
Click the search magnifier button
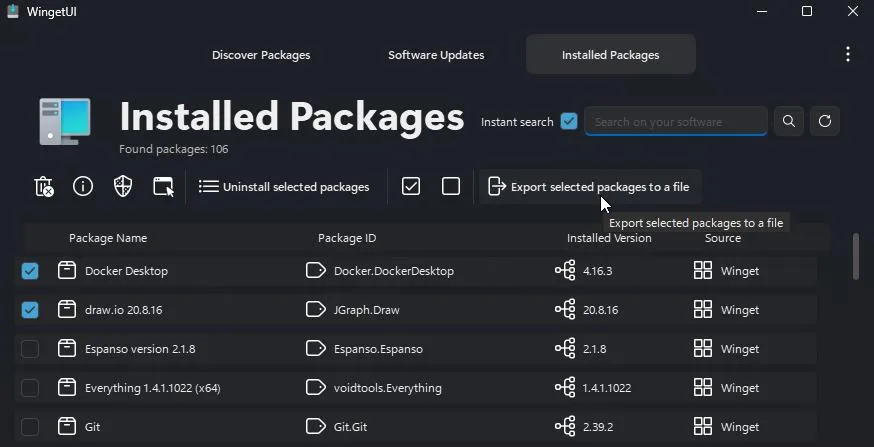[789, 121]
